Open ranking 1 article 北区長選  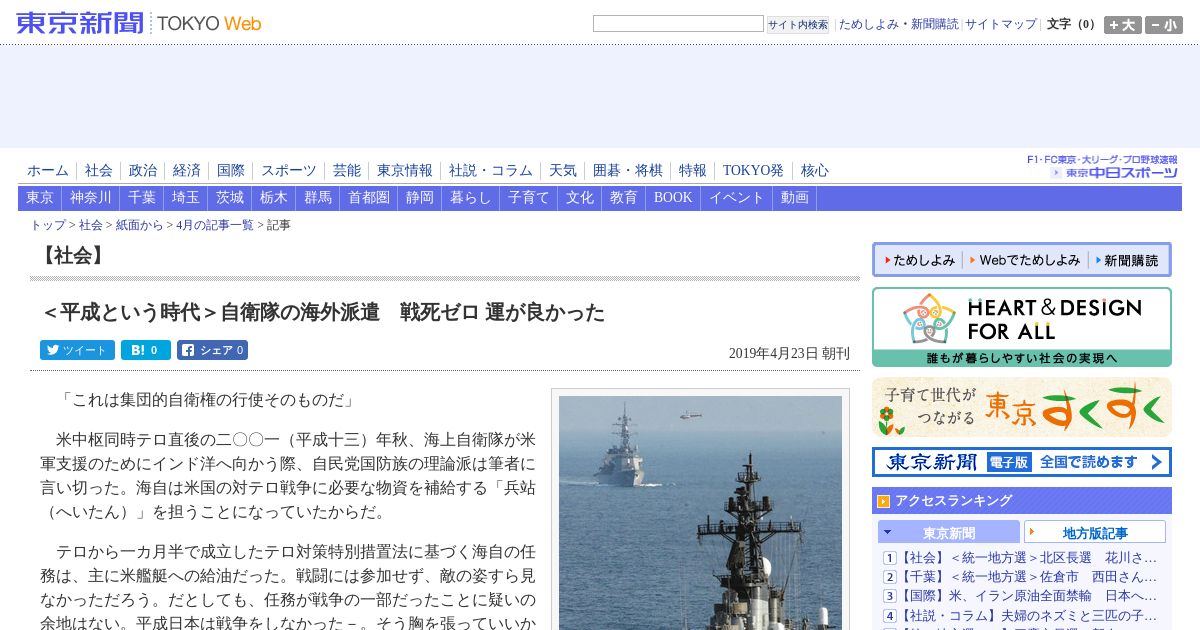(1028, 558)
